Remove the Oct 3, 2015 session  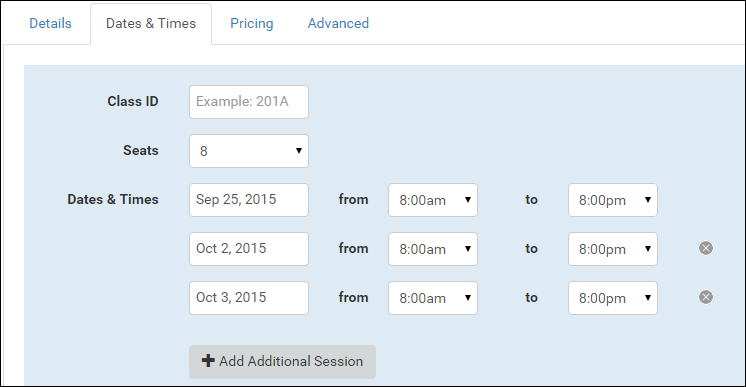[706, 297]
